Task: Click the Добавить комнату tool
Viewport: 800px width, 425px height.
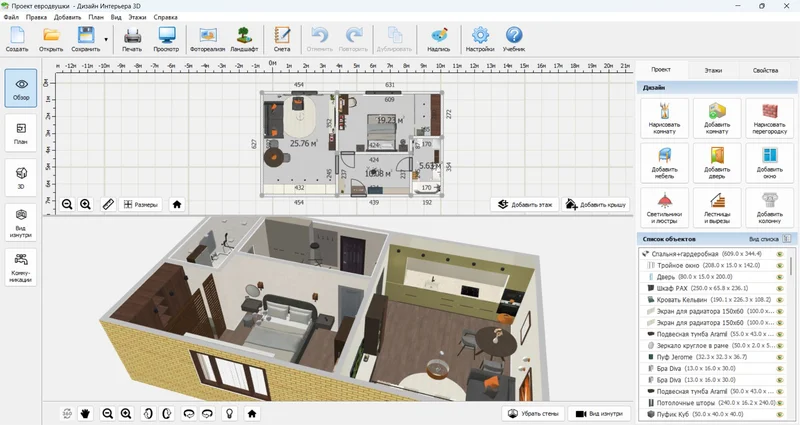Action: [717, 118]
